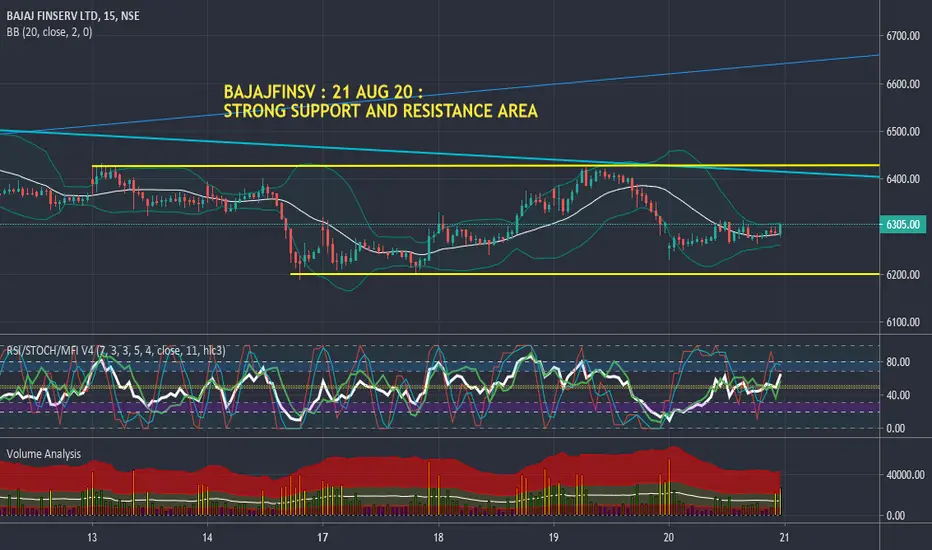The width and height of the screenshot is (932, 550).
Task: Click the 0.00 oscillator scale label
Action: pyautogui.click(x=896, y=428)
